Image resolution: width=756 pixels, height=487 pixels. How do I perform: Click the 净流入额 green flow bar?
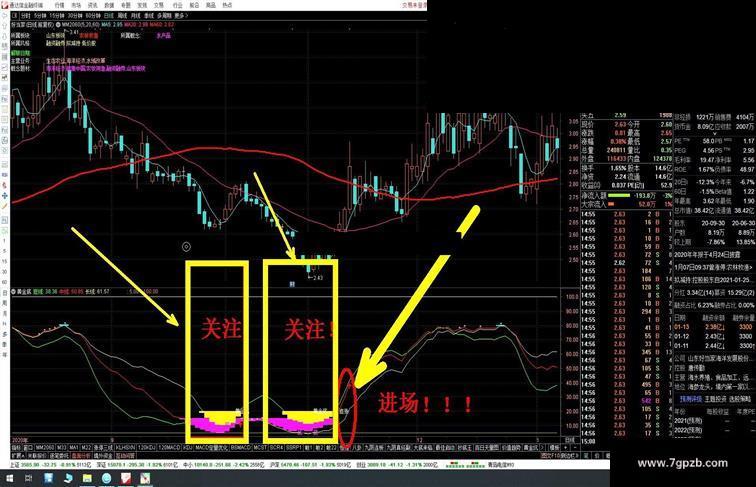tap(619, 195)
